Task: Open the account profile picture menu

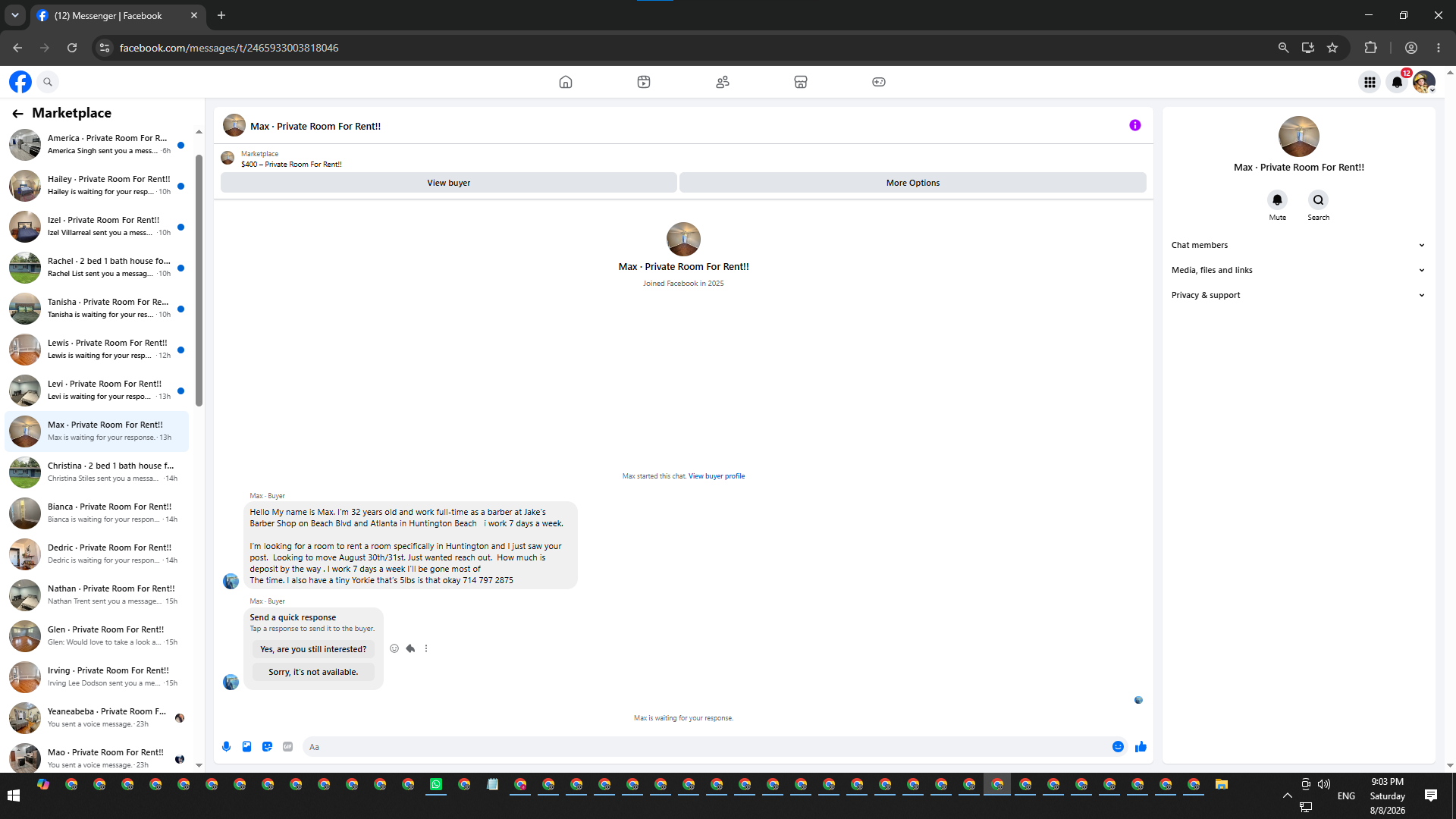Action: 1424,82
